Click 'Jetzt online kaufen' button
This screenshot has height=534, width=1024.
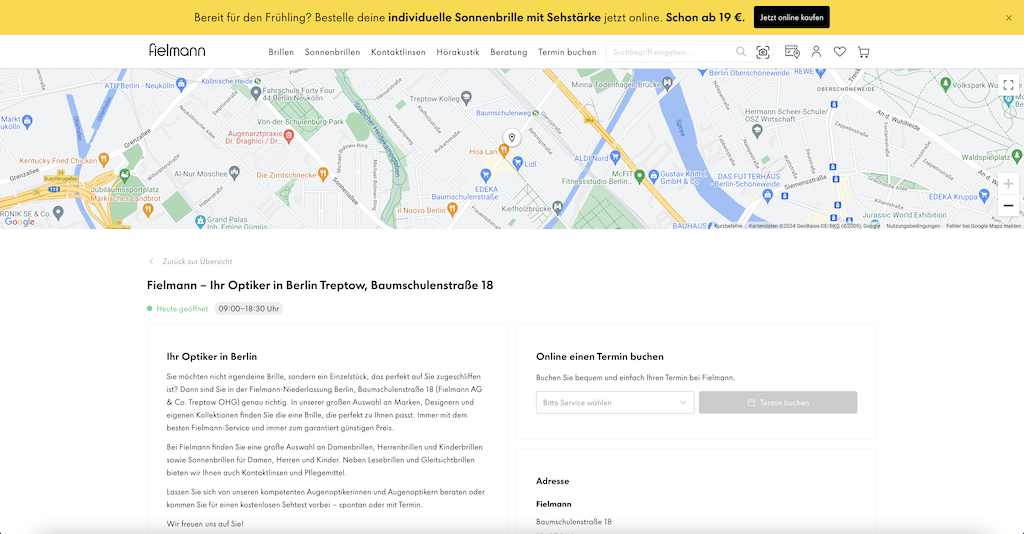792,18
